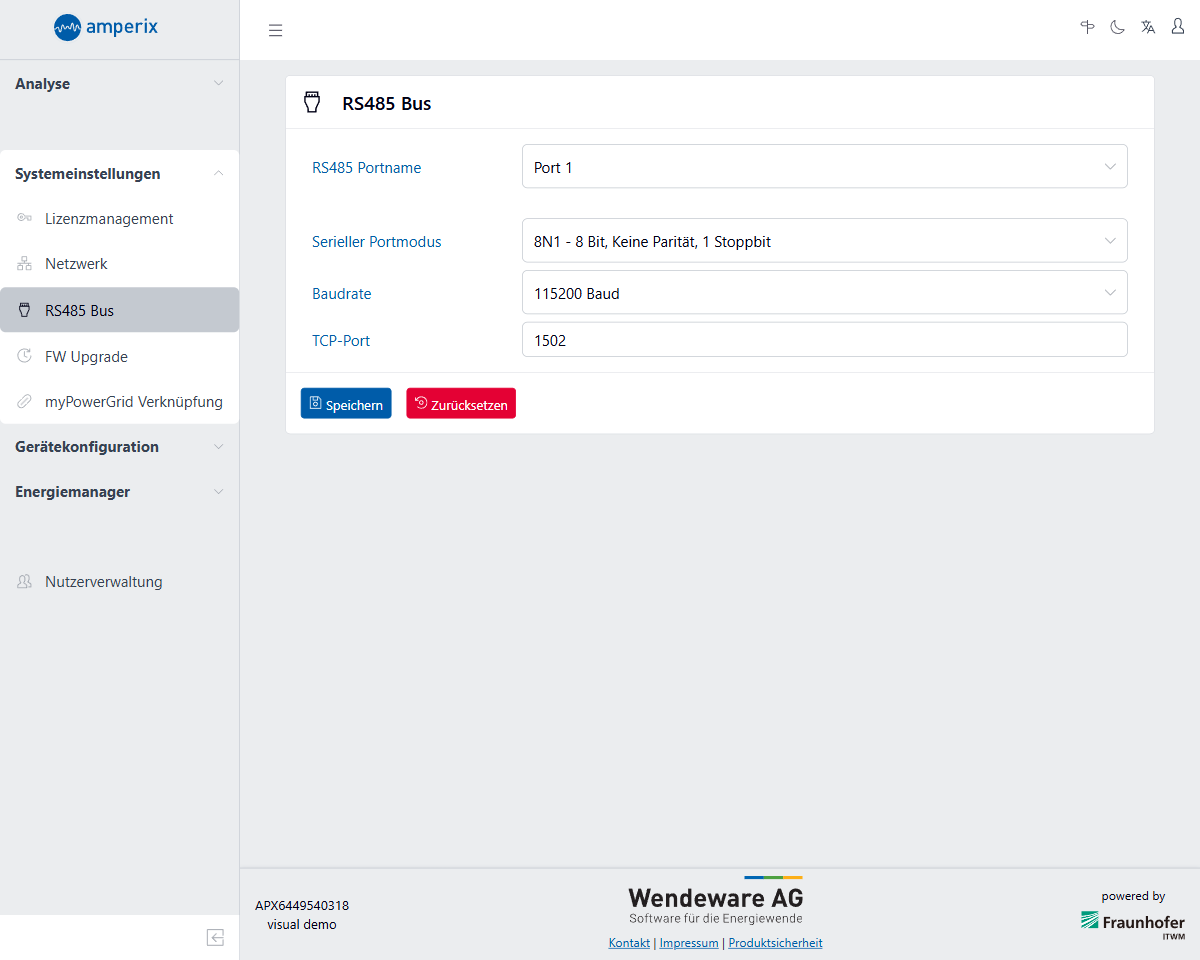
Task: Collapse sidebar using bottom arrow icon
Action: pyautogui.click(x=215, y=937)
